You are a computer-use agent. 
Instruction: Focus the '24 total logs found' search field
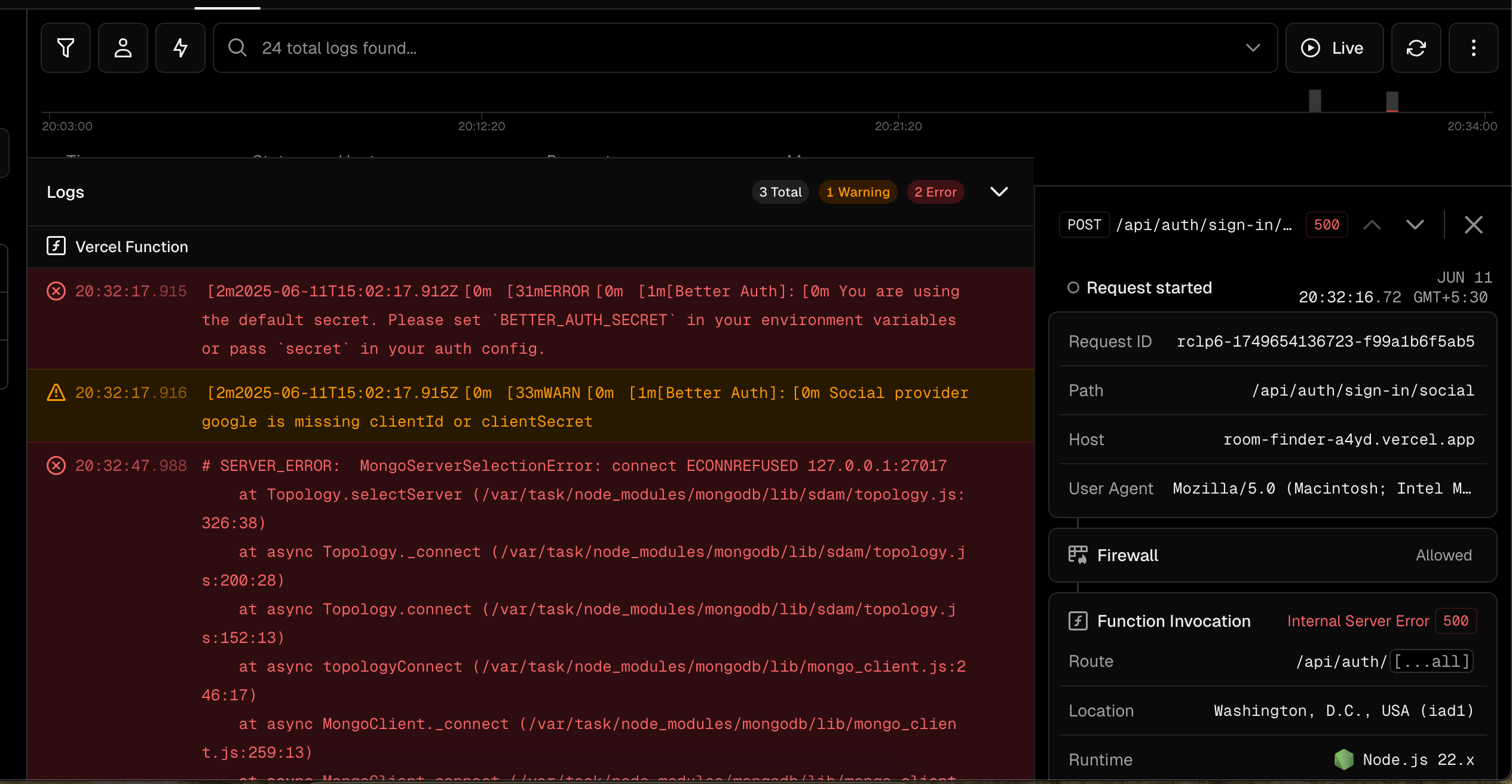(x=745, y=48)
